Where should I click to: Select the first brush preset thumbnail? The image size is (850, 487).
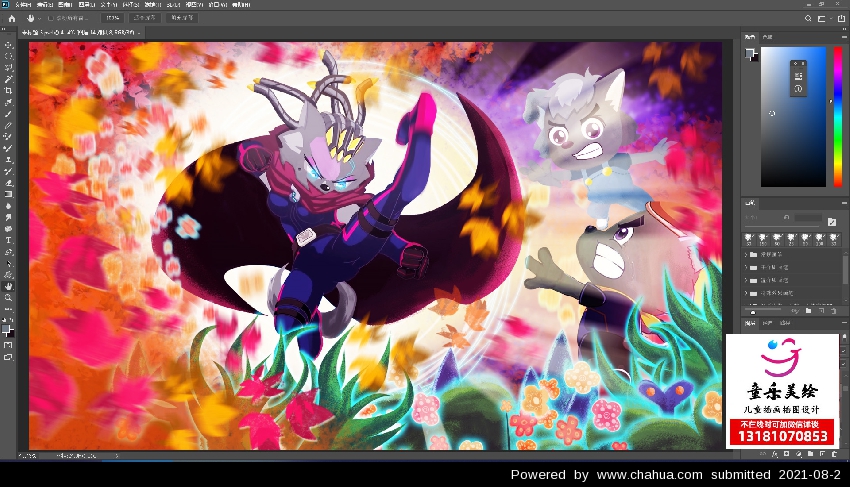(749, 239)
